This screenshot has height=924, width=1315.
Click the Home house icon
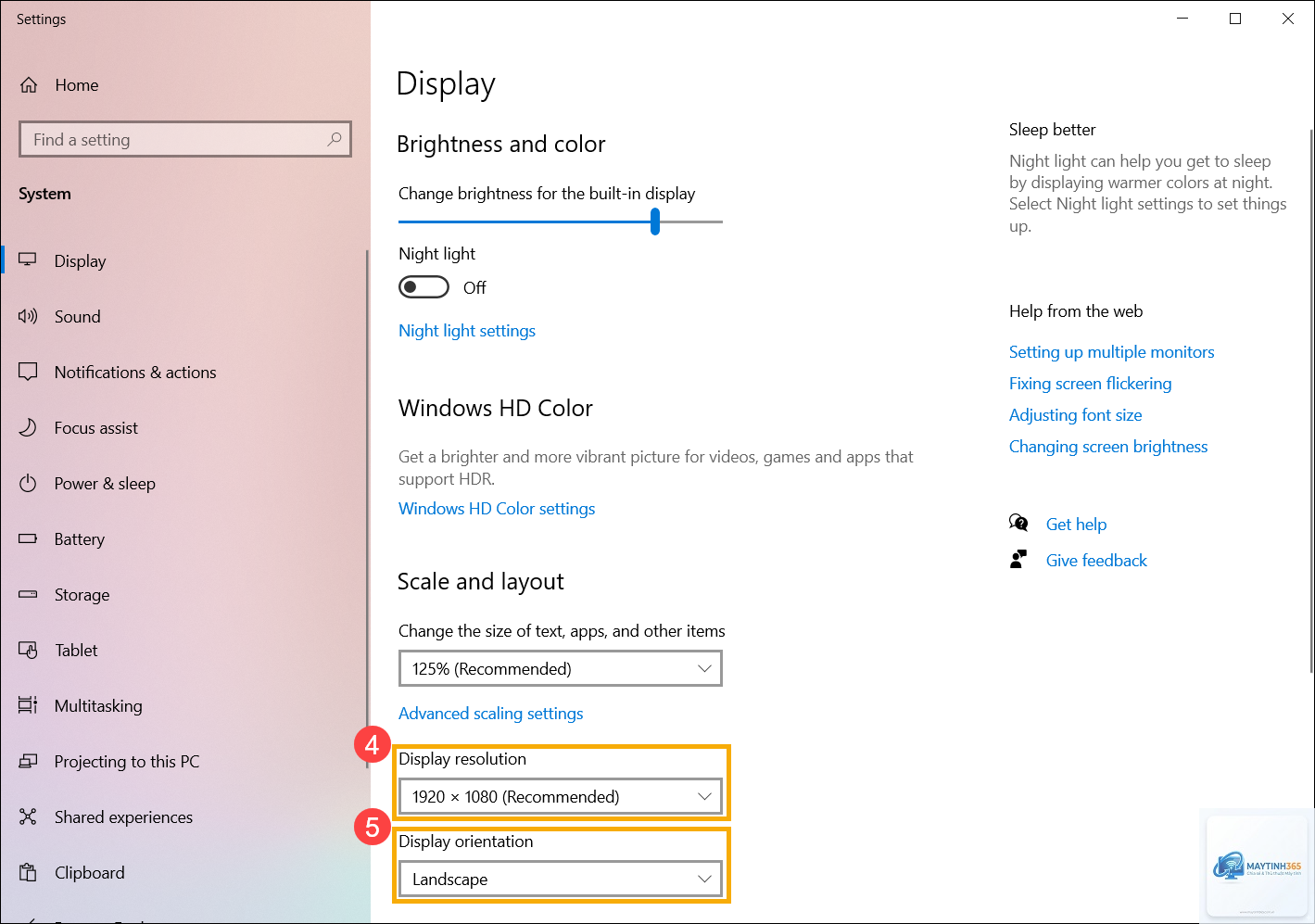tap(29, 85)
